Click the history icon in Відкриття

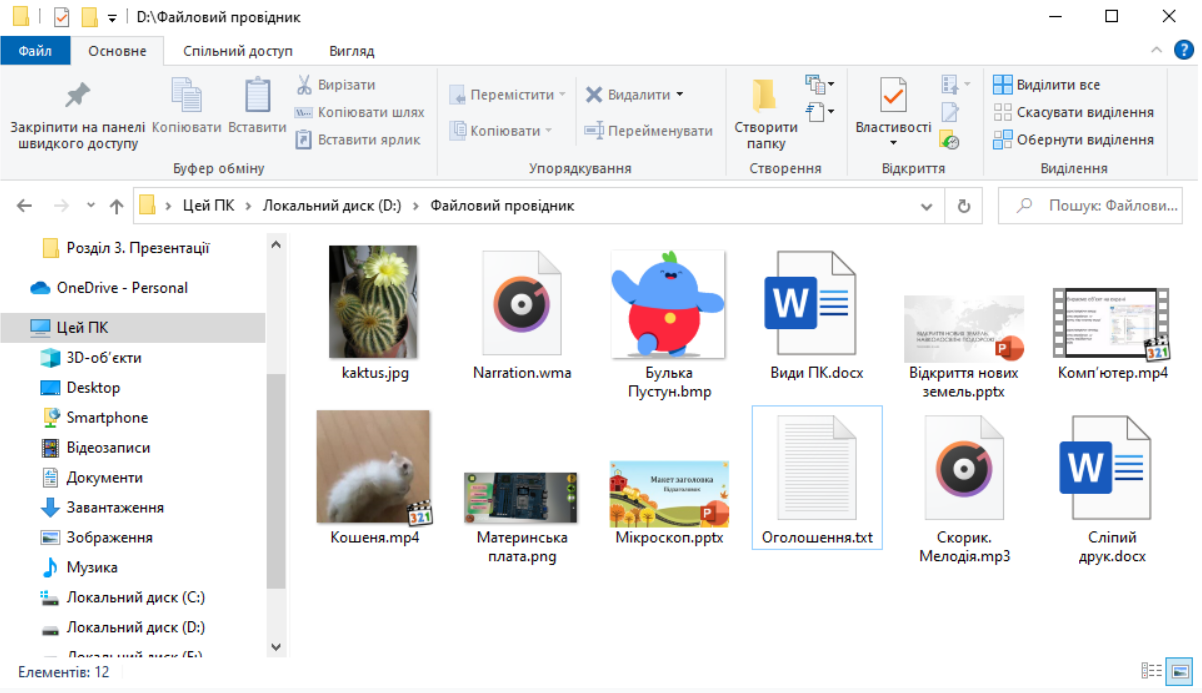949,140
